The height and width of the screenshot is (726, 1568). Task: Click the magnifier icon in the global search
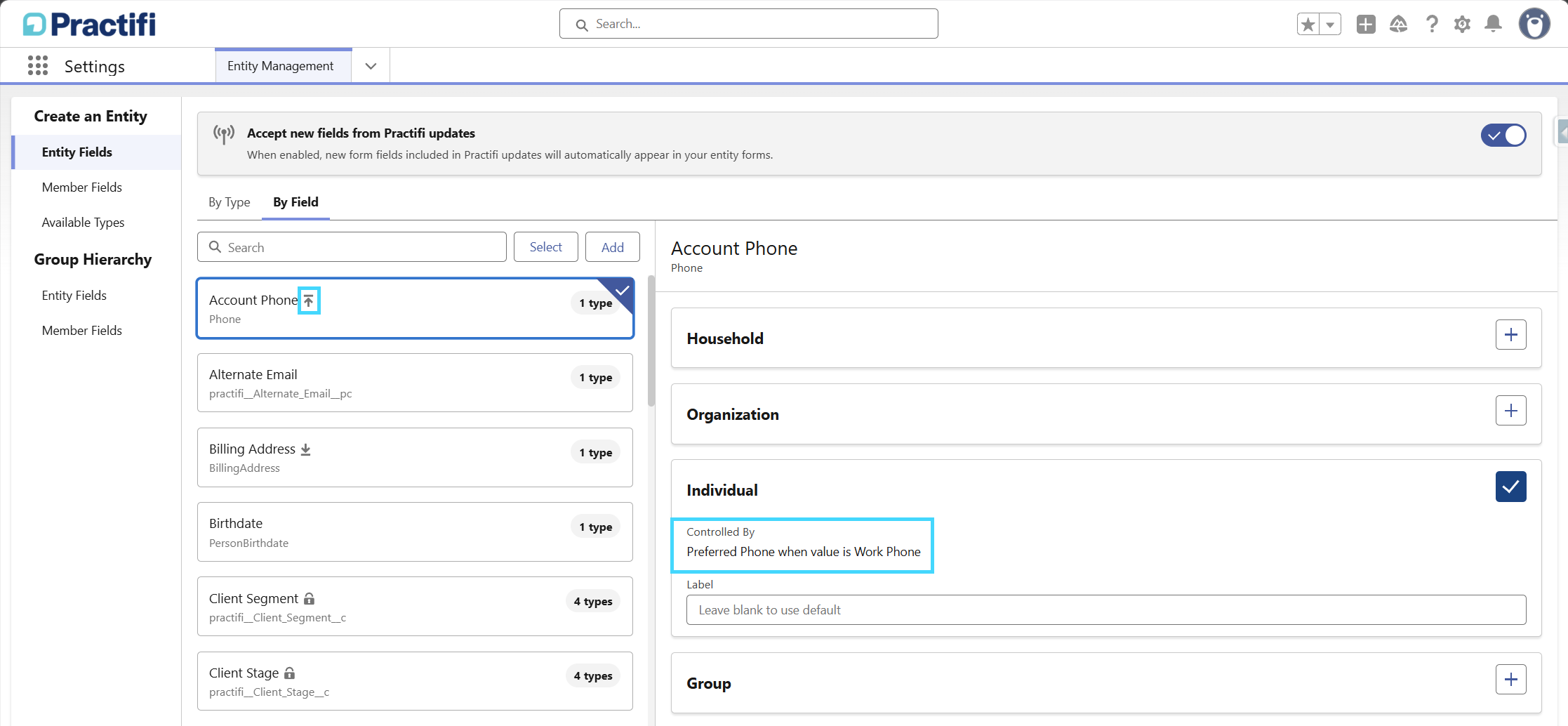(582, 25)
